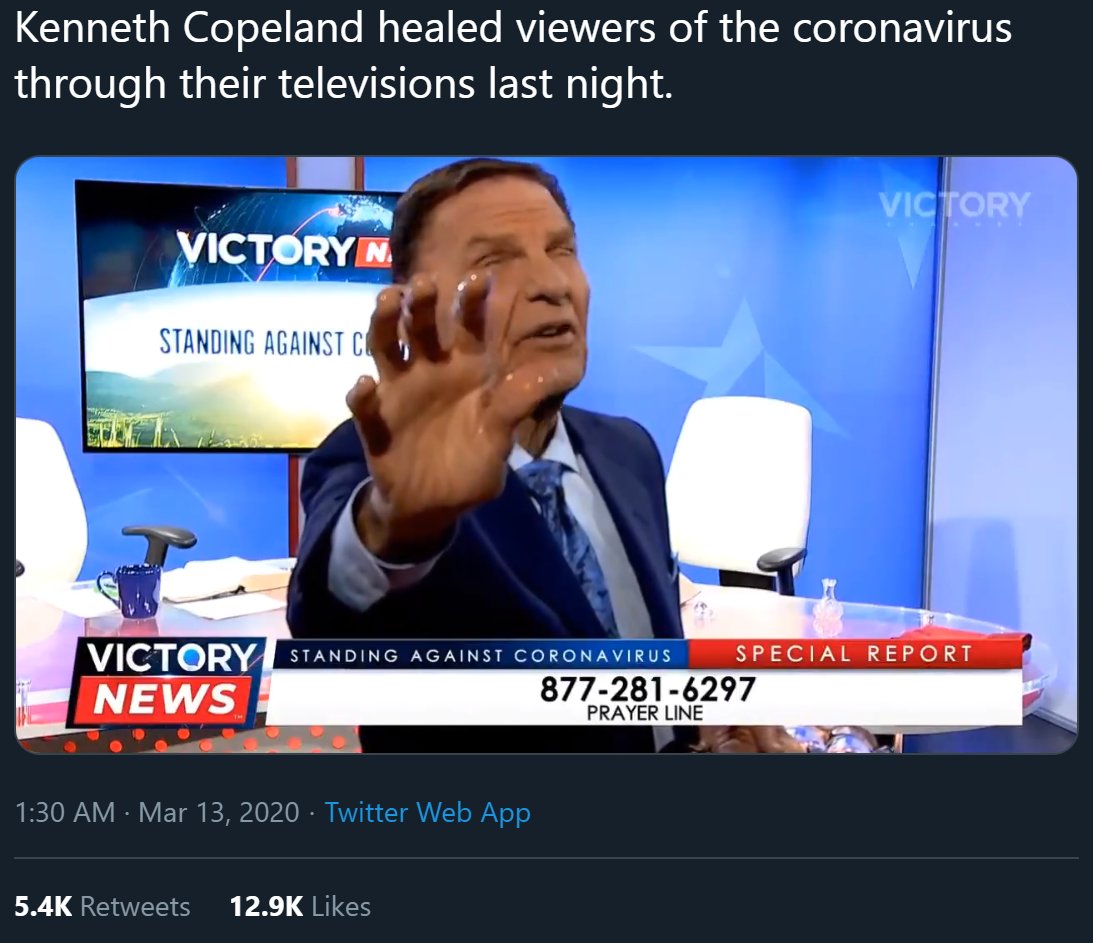Select the 877-281-6297 prayer line number
Screen dimensions: 1093x943
pos(648,689)
